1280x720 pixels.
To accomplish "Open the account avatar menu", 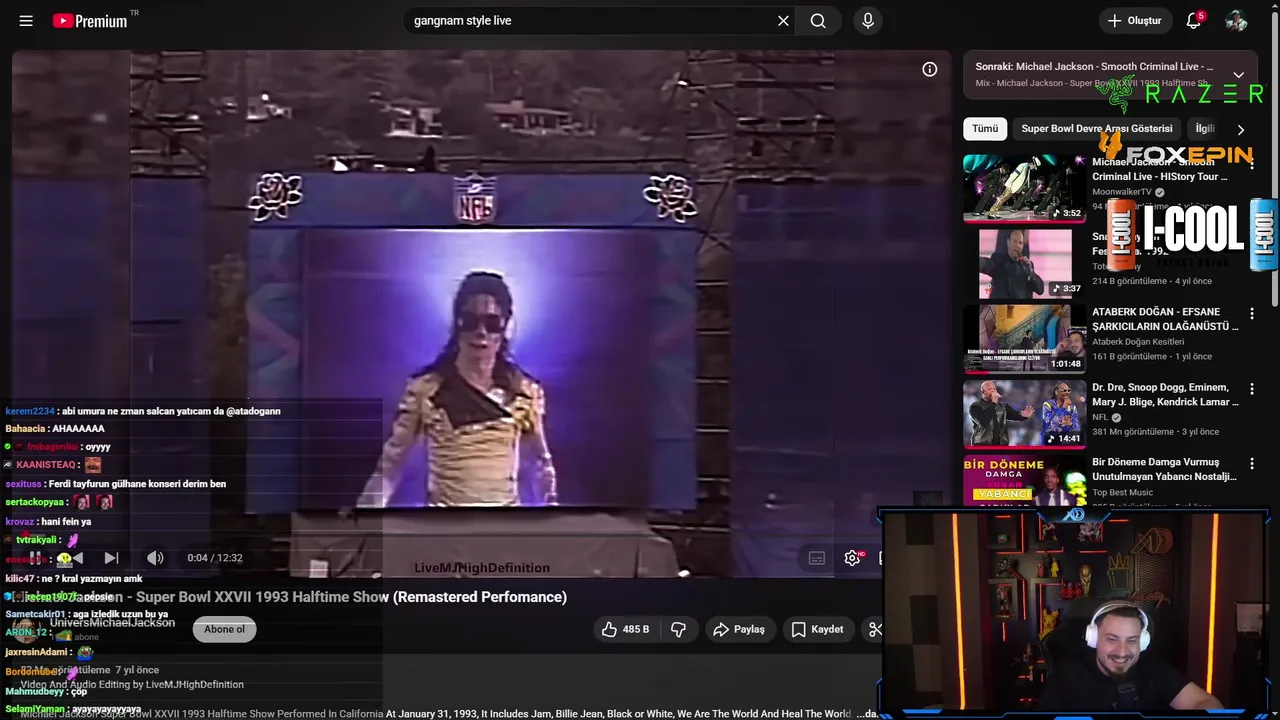I will [x=1236, y=20].
